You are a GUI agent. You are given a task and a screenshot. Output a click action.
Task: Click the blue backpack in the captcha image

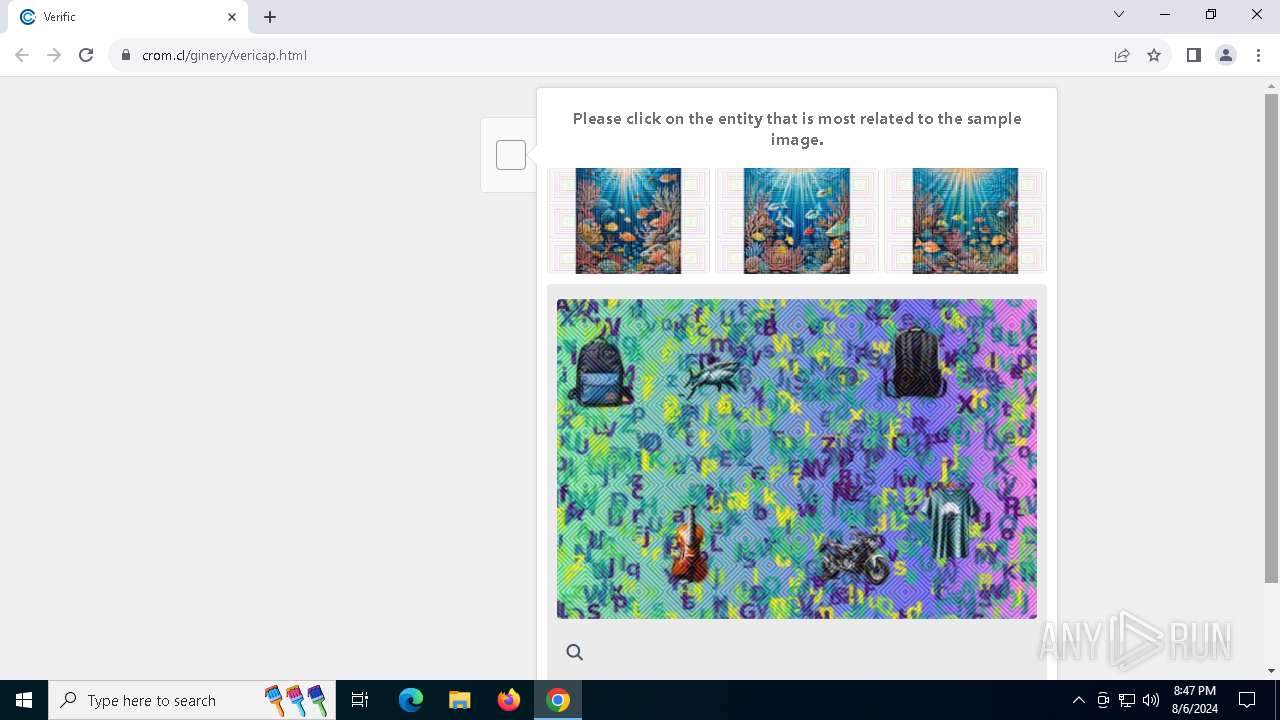(x=600, y=370)
